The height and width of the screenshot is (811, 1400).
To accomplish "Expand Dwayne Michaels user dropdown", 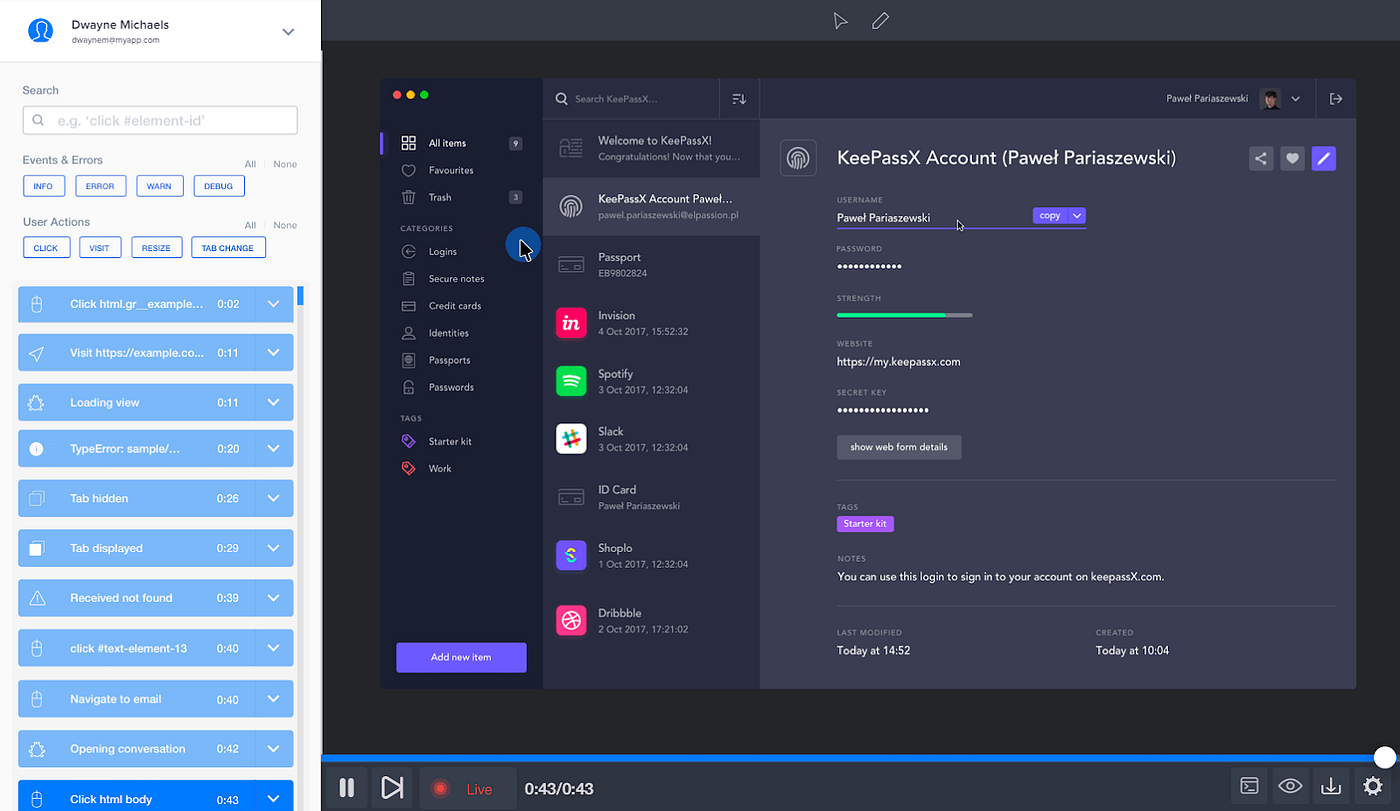I will coord(288,32).
